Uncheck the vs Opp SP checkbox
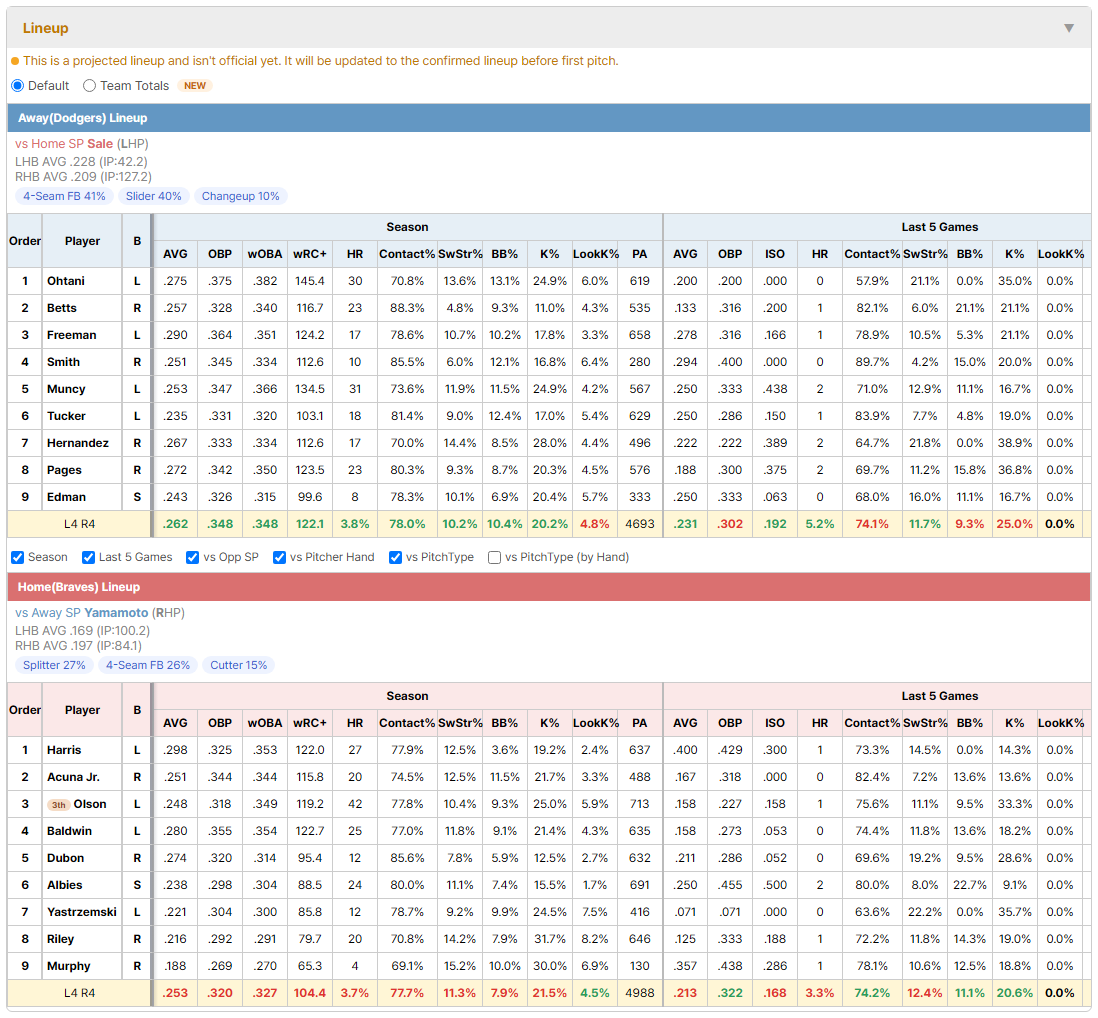 pyautogui.click(x=193, y=557)
